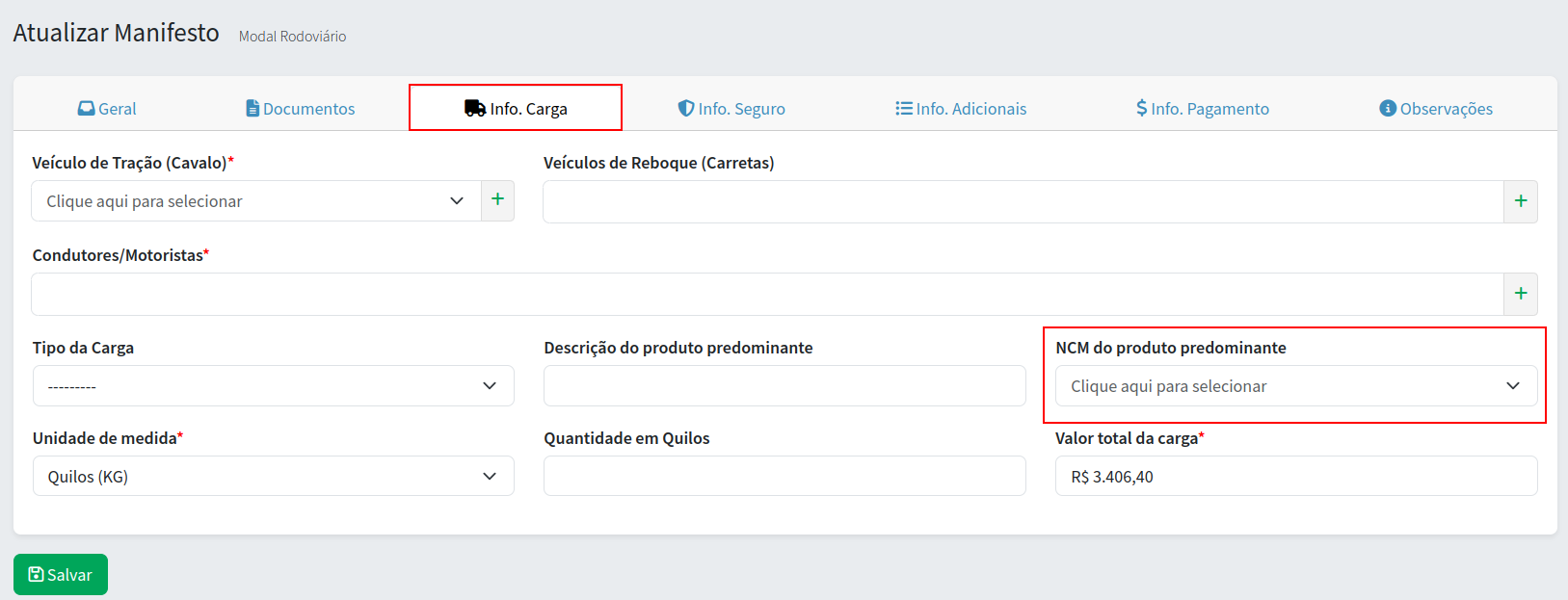
Task: Open NCM do produto predominante selector
Action: (1295, 386)
